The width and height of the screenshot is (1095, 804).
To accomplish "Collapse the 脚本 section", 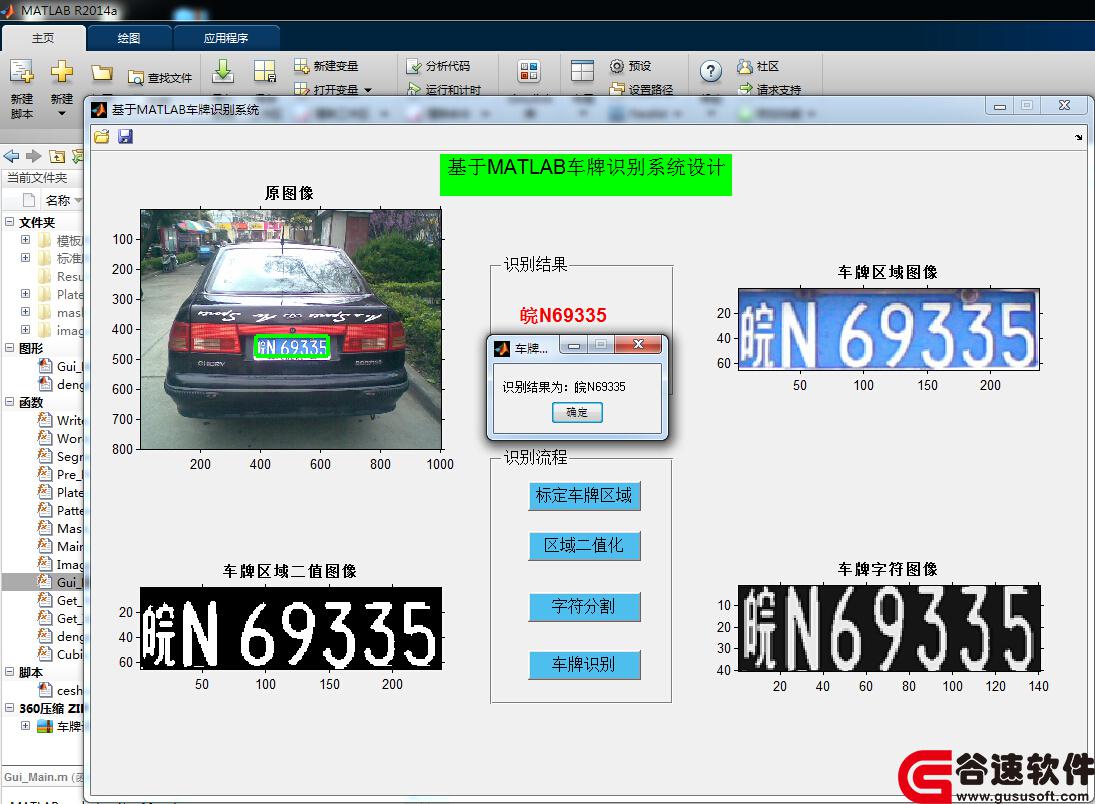I will 10,672.
